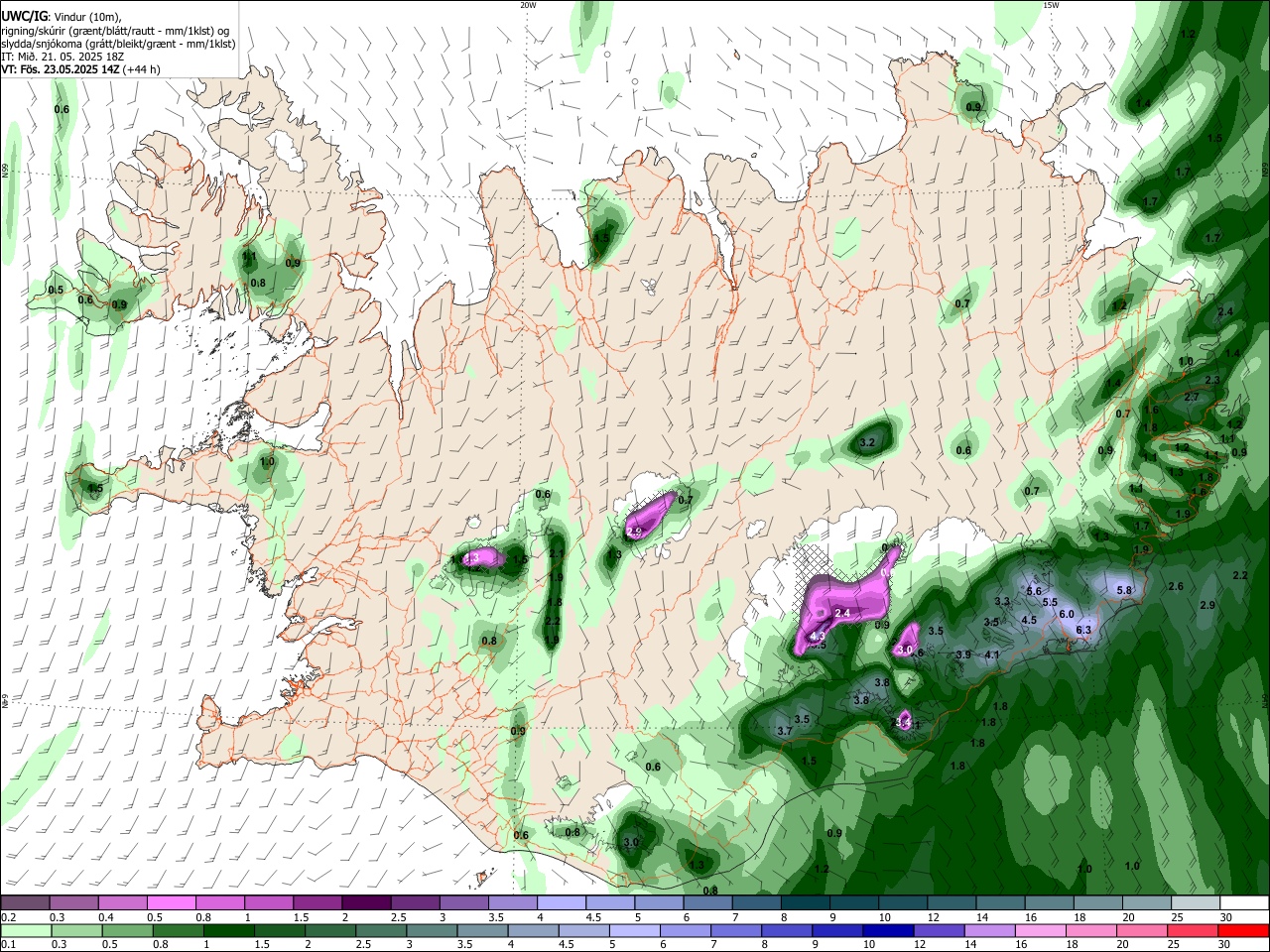Click the 2.6 precipitation value off the southeast coast
Viewport: 1270px width, 952px height.
point(1176,586)
